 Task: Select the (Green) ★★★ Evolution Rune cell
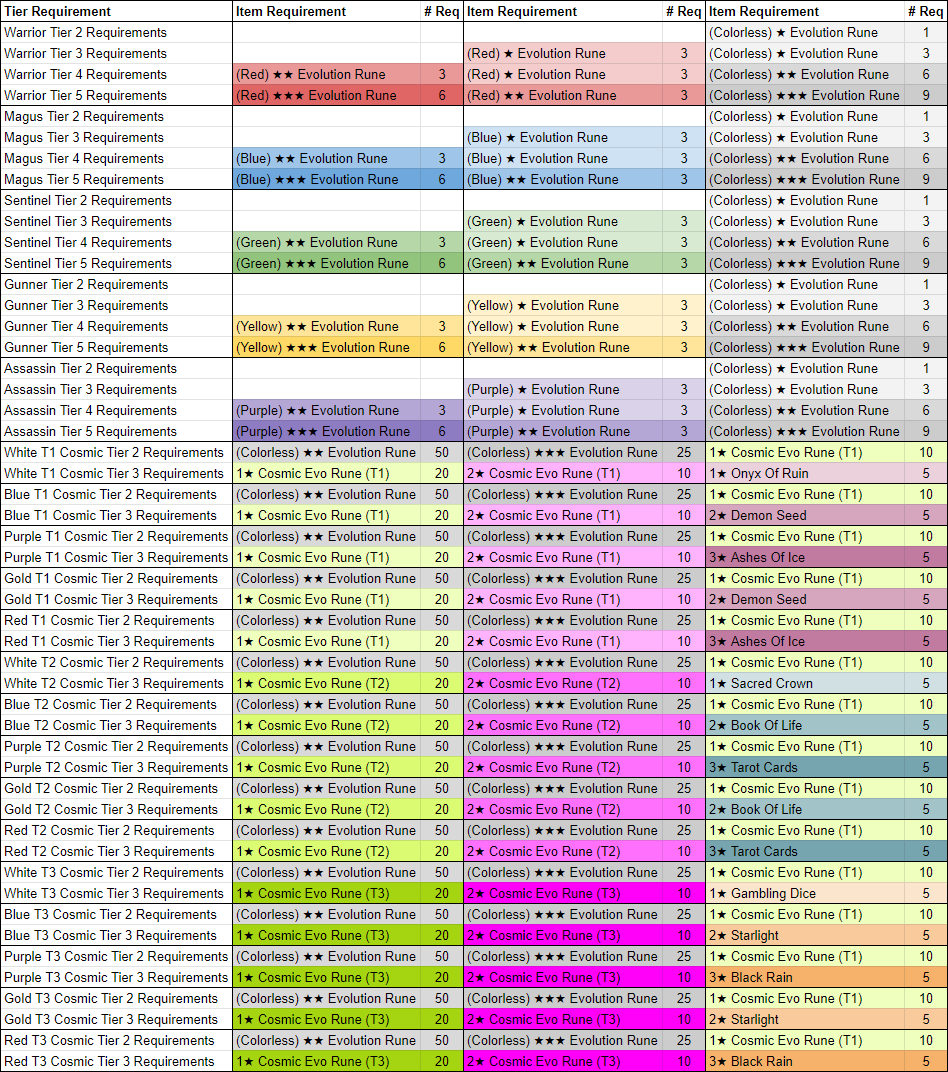pyautogui.click(x=322, y=263)
